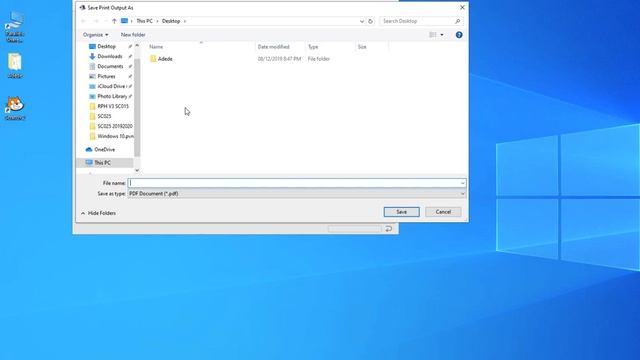Image resolution: width=640 pixels, height=360 pixels.
Task: Select OneDrive in navigation pane
Action: coord(104,150)
